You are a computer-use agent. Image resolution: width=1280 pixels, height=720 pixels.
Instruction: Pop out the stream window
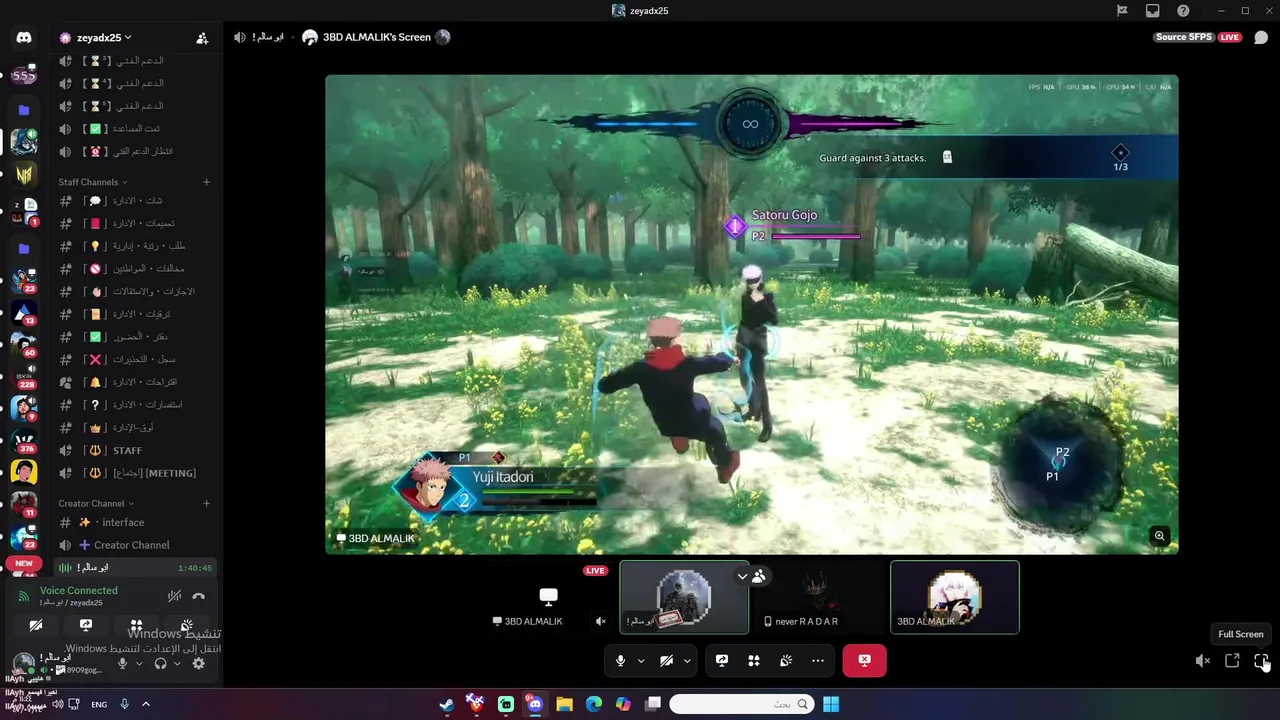[1232, 661]
